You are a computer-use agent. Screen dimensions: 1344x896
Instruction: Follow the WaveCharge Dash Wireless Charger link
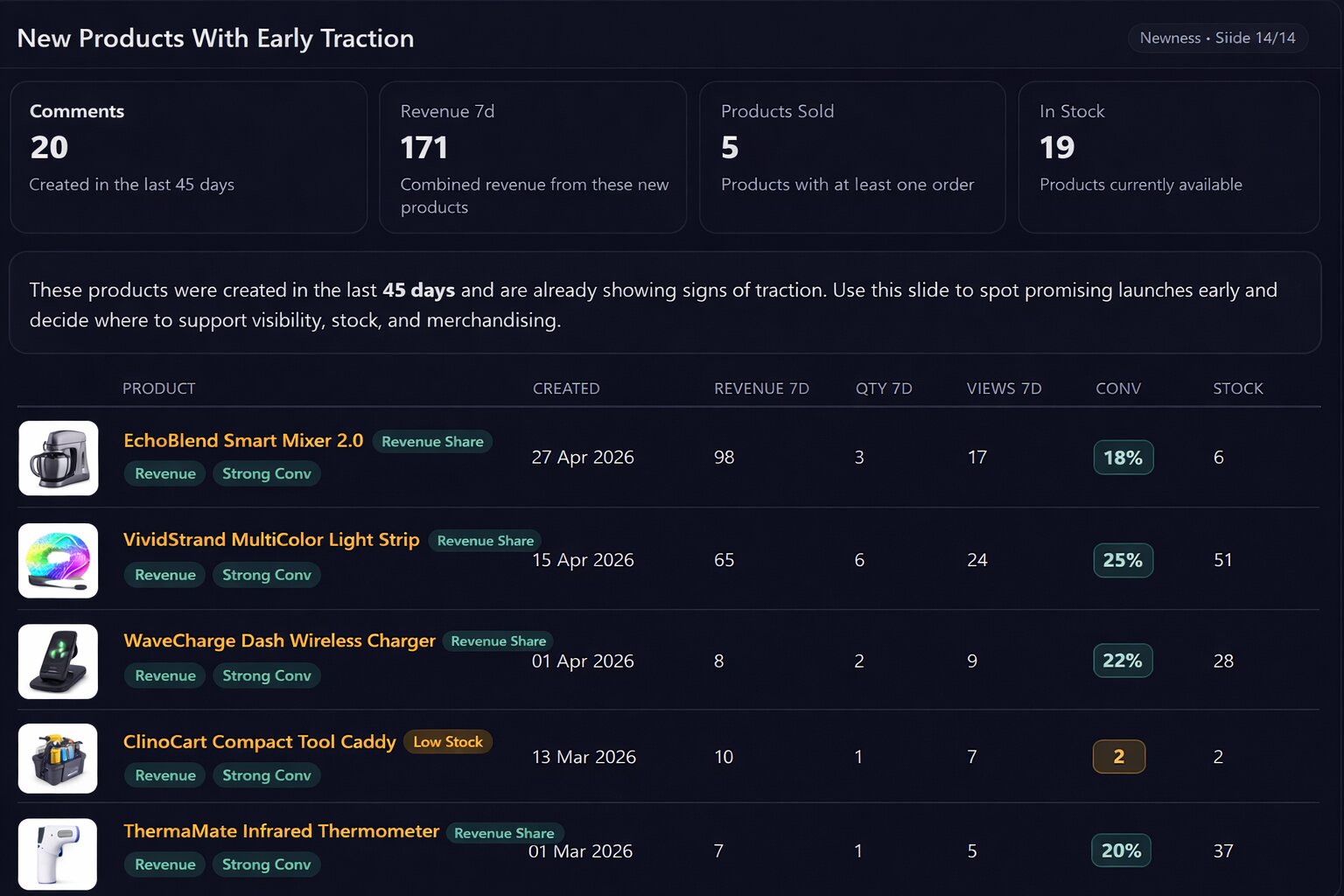[x=279, y=640]
